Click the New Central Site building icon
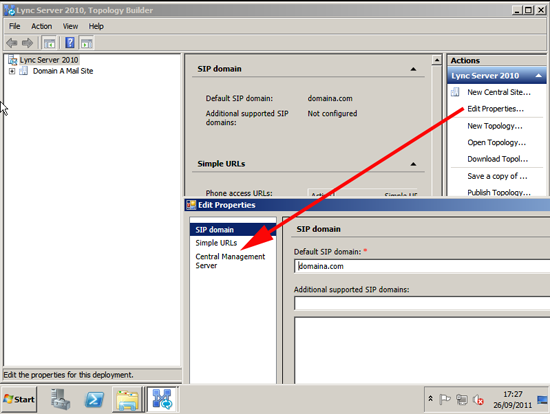The height and width of the screenshot is (414, 550). (455, 92)
